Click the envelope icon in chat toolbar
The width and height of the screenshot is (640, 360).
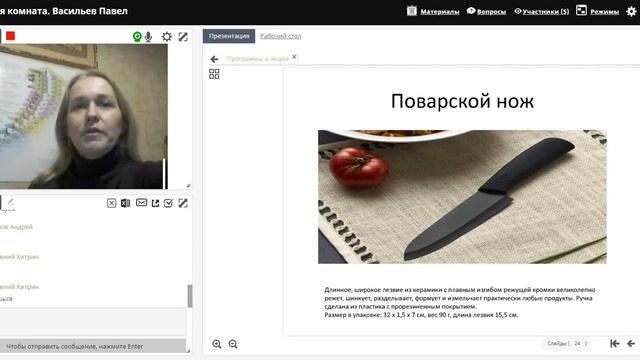[141, 202]
